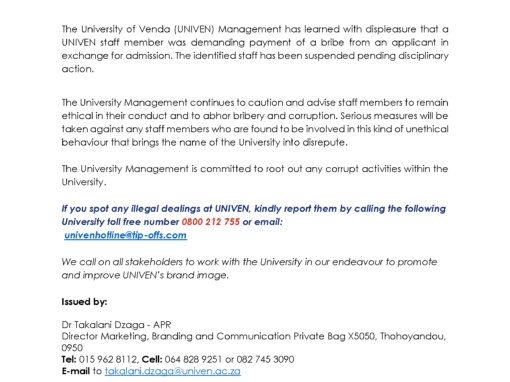Click the postal code 0950

(x=72, y=348)
